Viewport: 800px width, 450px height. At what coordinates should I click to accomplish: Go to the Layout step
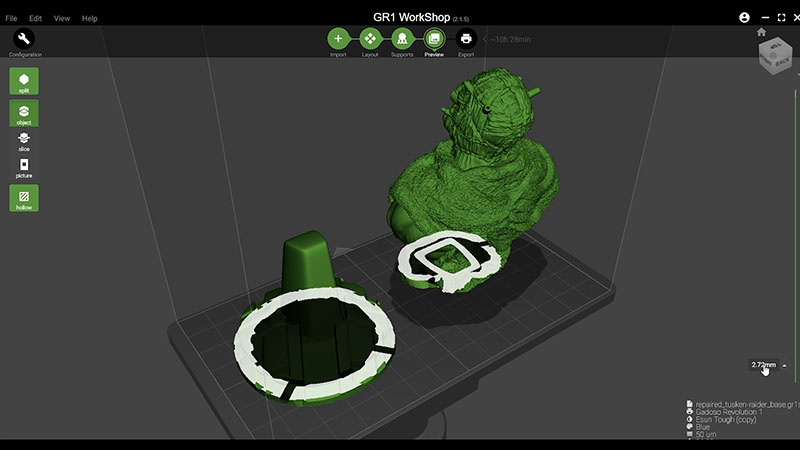tap(370, 39)
